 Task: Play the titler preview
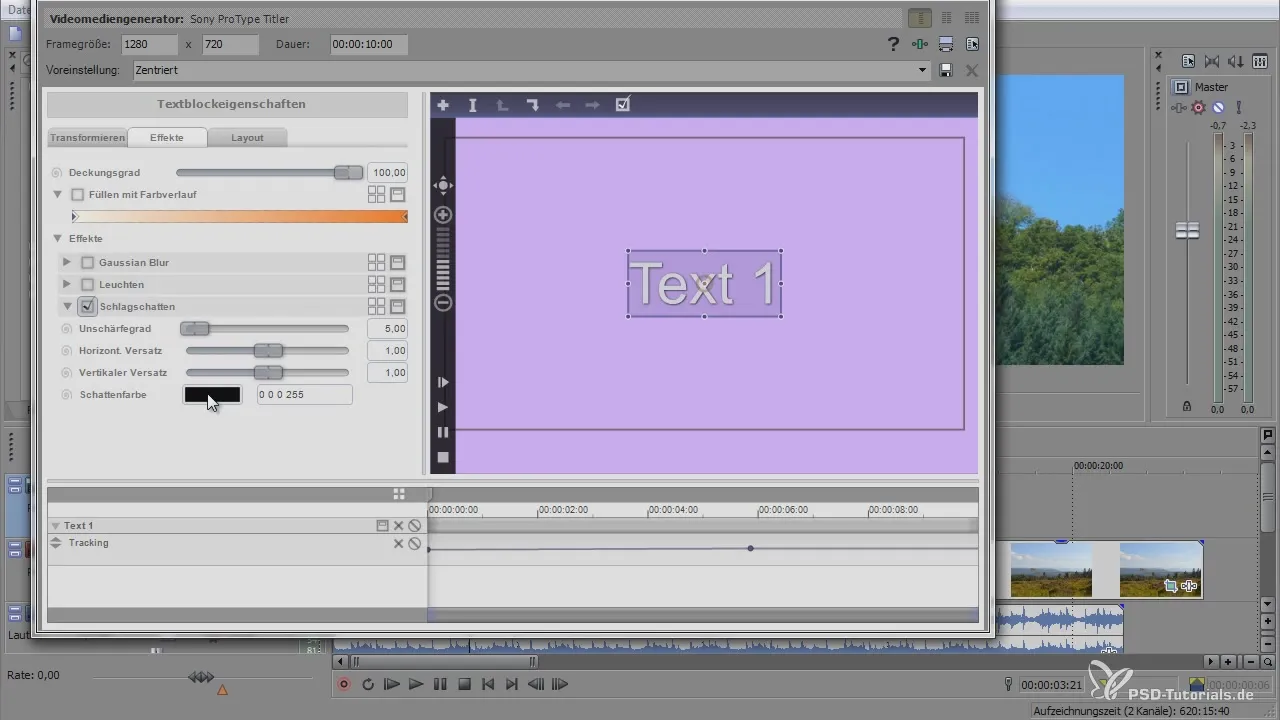pyautogui.click(x=443, y=407)
